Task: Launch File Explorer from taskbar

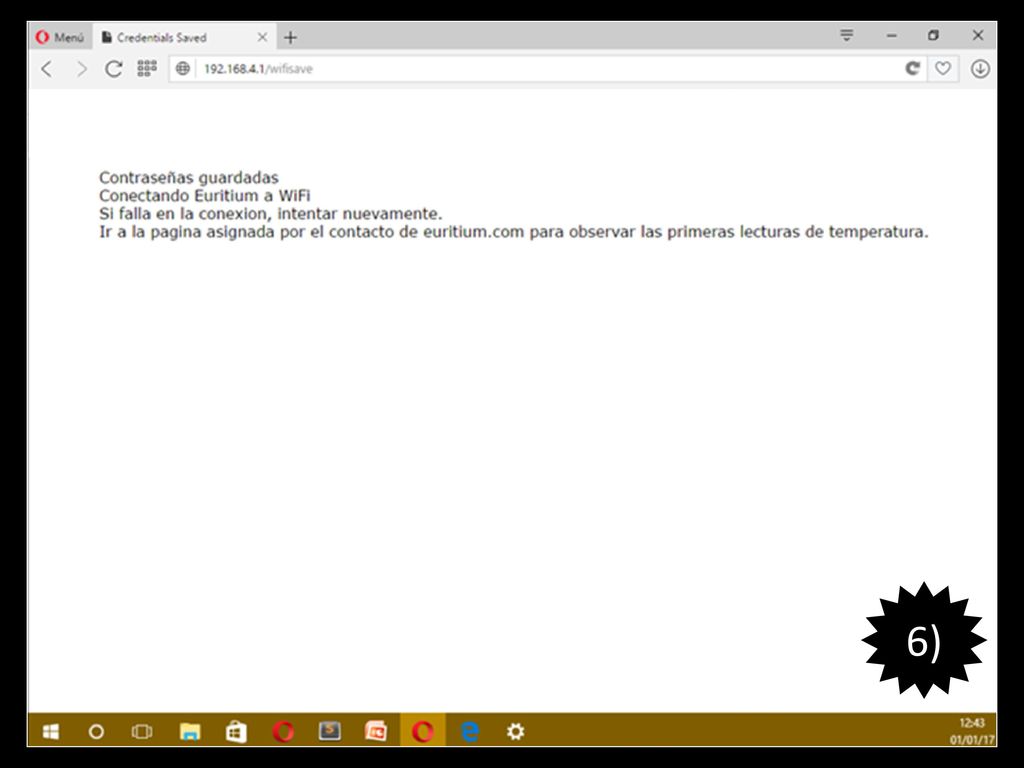Action: click(189, 731)
